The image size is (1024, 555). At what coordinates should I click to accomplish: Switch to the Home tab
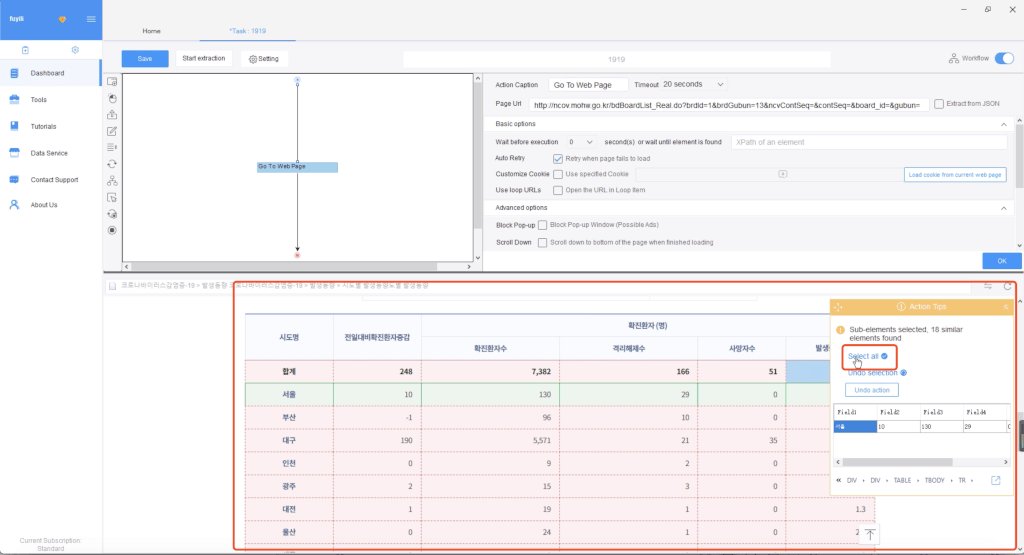click(x=152, y=31)
